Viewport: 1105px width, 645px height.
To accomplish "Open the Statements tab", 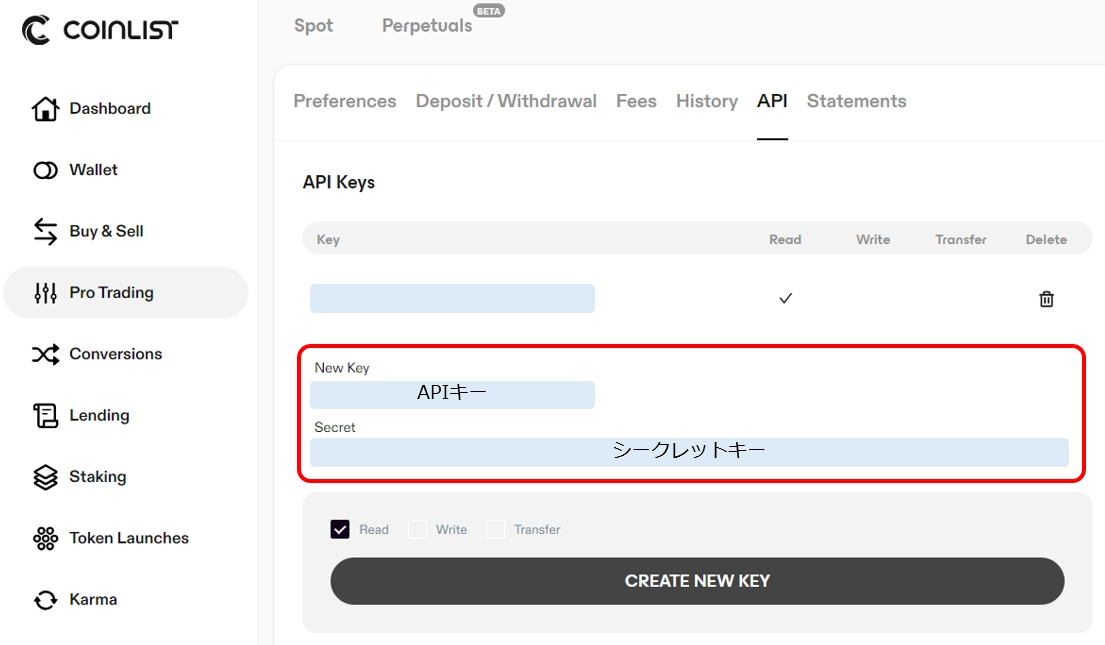I will click(856, 101).
